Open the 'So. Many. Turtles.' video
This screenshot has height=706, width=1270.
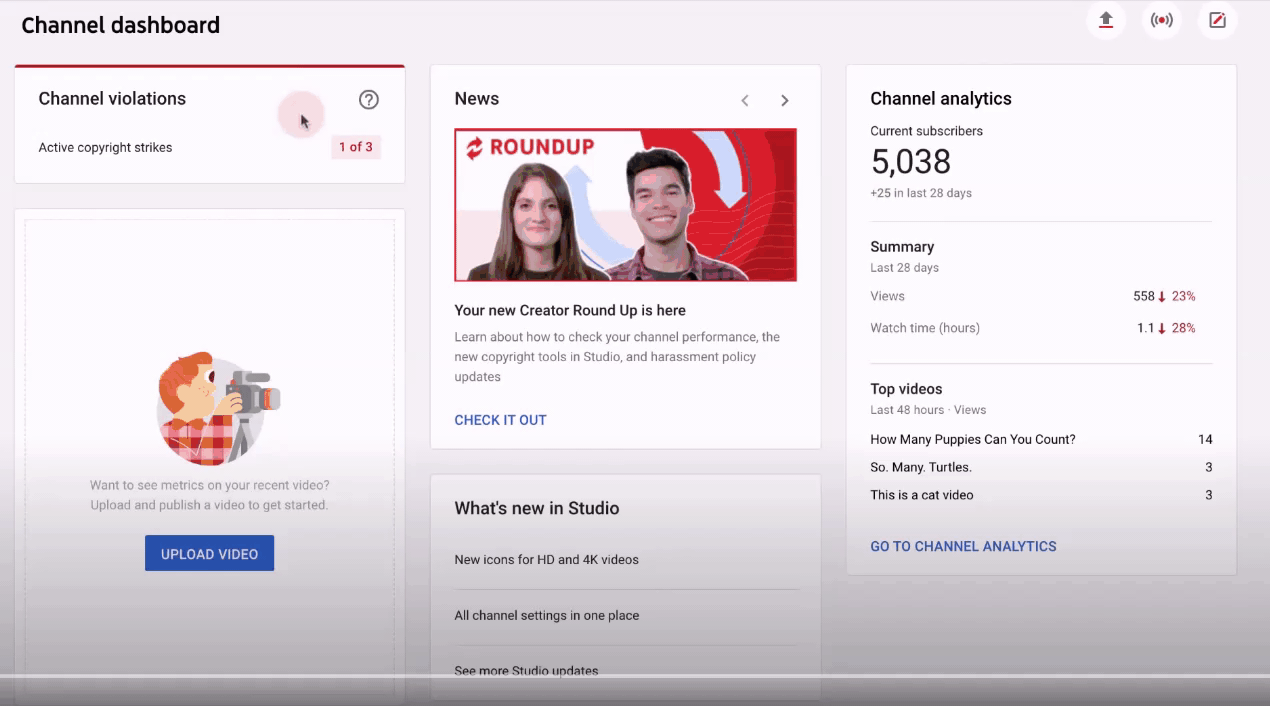click(x=921, y=467)
